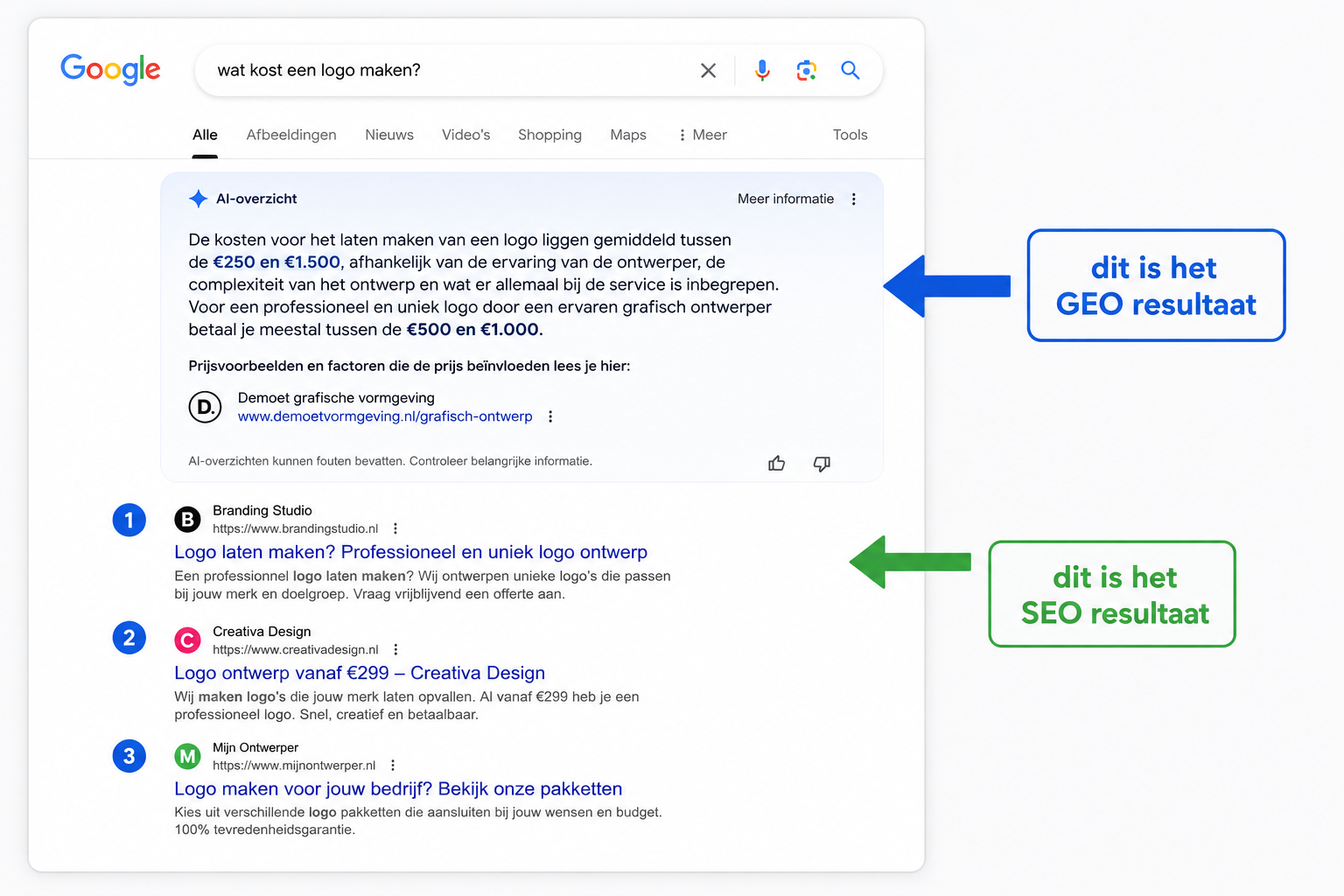Click the magnifying glass search icon
The width and height of the screenshot is (1344, 896).
pyautogui.click(x=850, y=70)
